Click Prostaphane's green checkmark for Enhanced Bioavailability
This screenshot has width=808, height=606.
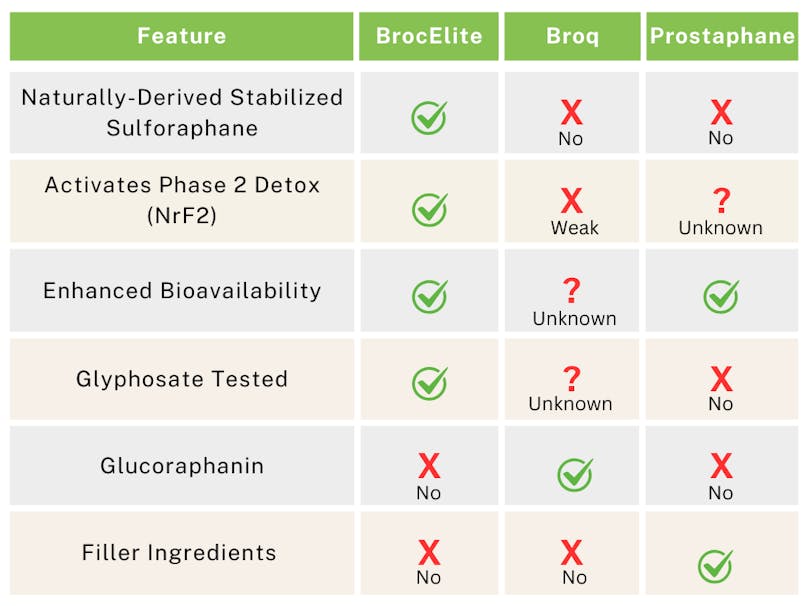pyautogui.click(x=720, y=296)
